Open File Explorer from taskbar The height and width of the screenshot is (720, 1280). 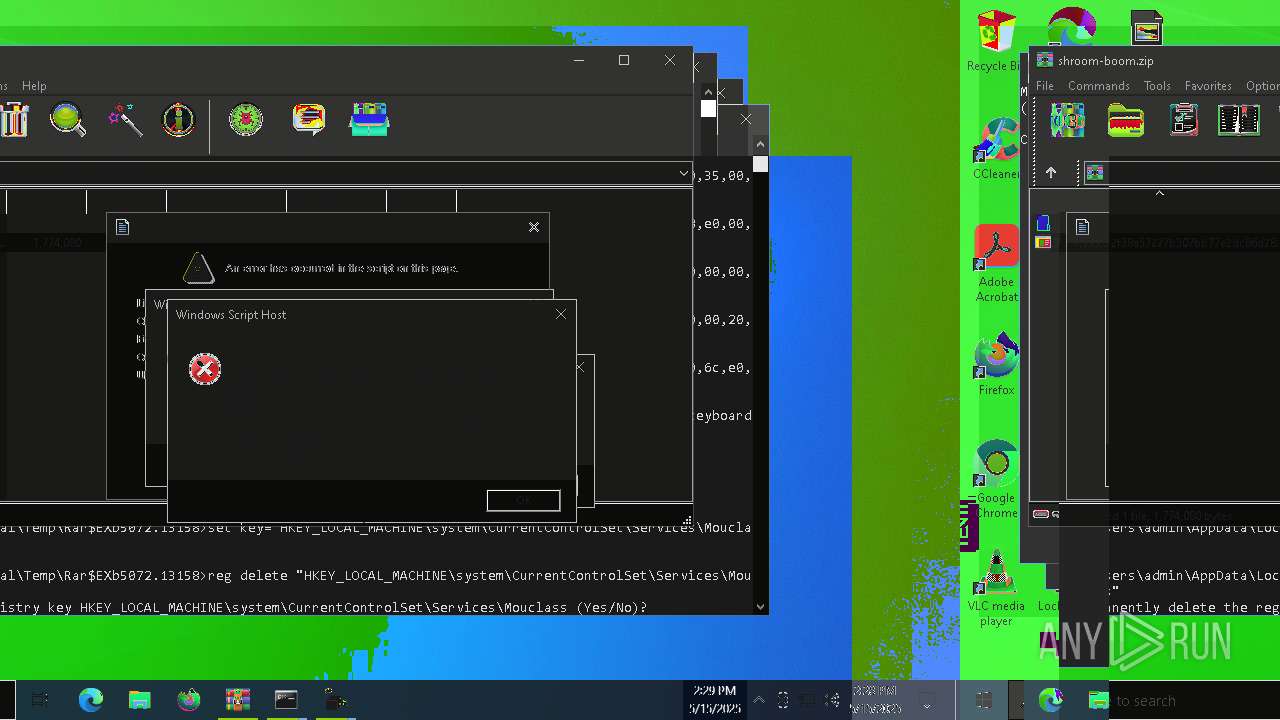tap(139, 700)
